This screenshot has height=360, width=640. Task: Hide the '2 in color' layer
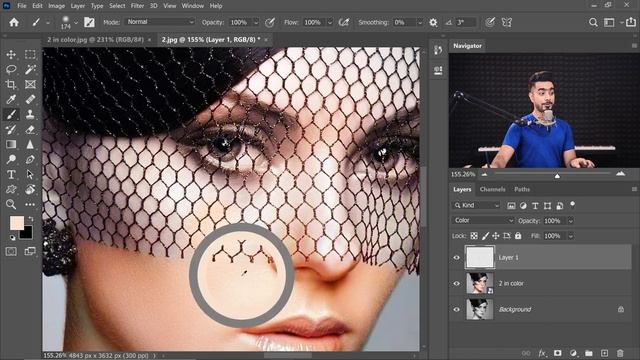(x=456, y=283)
